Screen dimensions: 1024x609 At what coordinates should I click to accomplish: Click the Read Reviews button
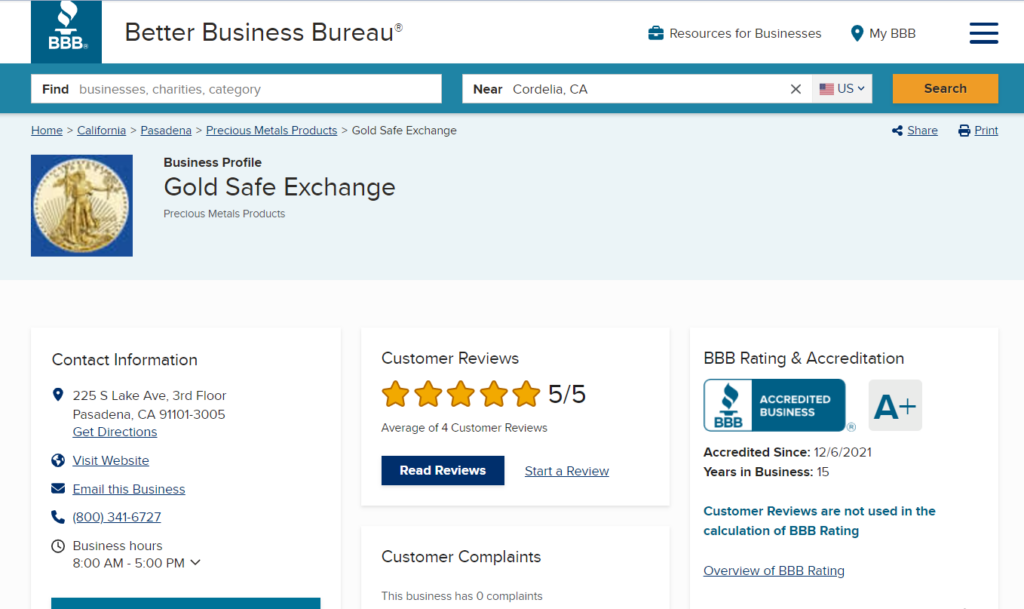coord(443,471)
